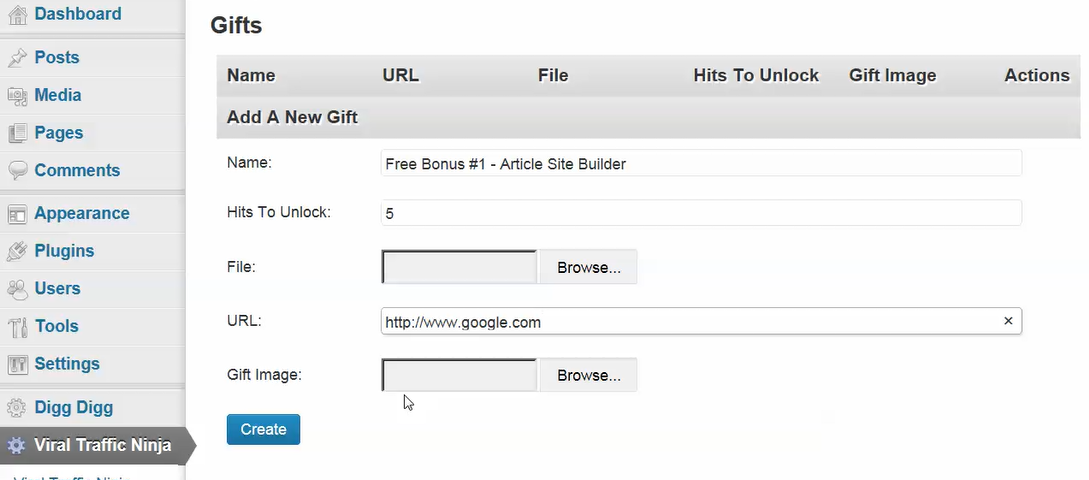The height and width of the screenshot is (480, 1089).
Task: Click the Comments speech bubble icon
Action: [x=16, y=171]
